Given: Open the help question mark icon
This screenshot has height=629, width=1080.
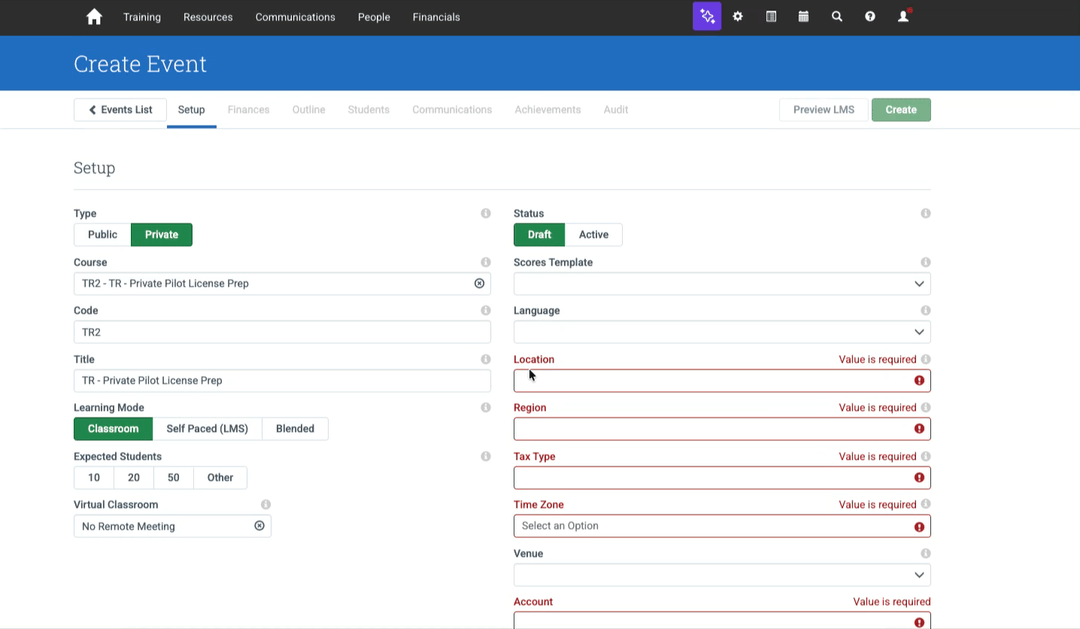Looking at the screenshot, I should 870,17.
